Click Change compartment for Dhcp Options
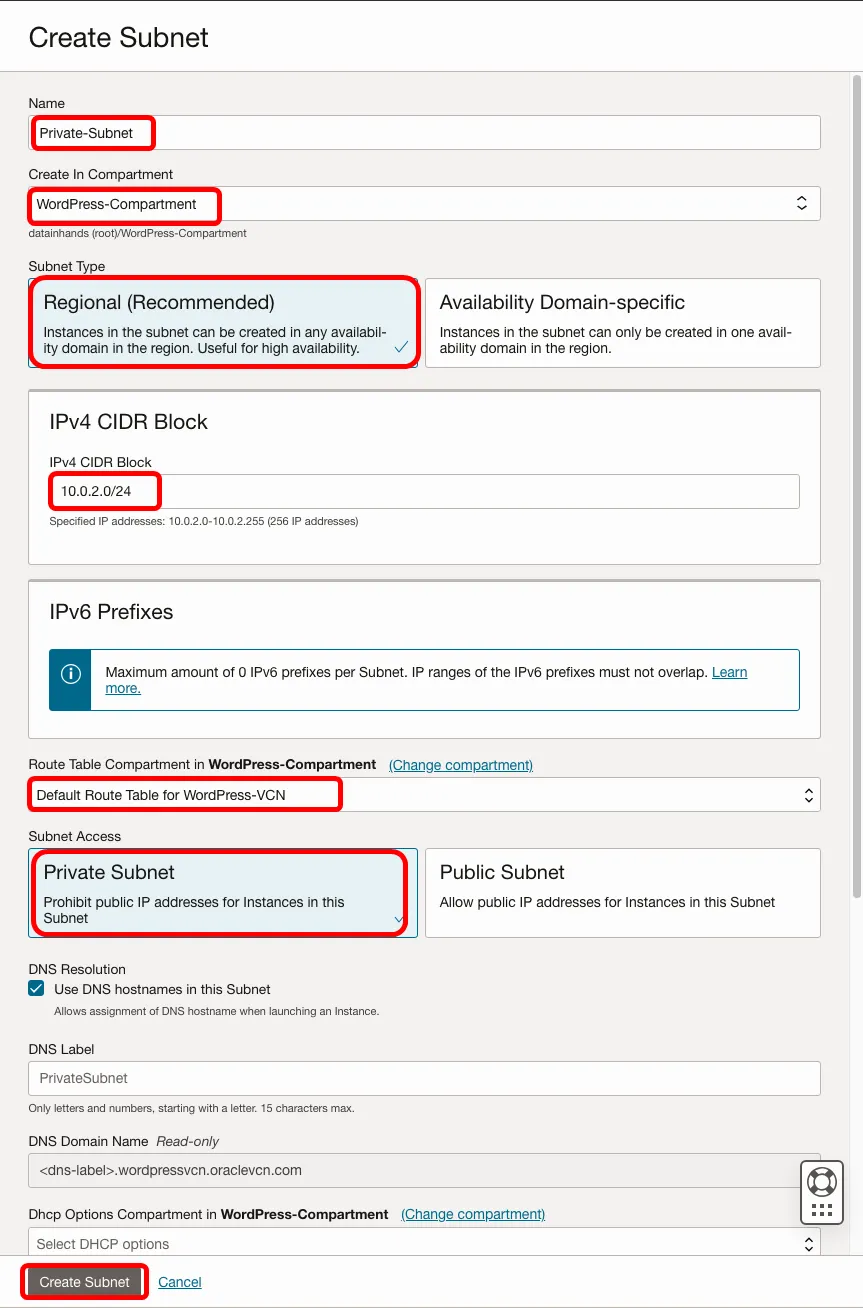Image resolution: width=863 pixels, height=1308 pixels. [x=473, y=1214]
